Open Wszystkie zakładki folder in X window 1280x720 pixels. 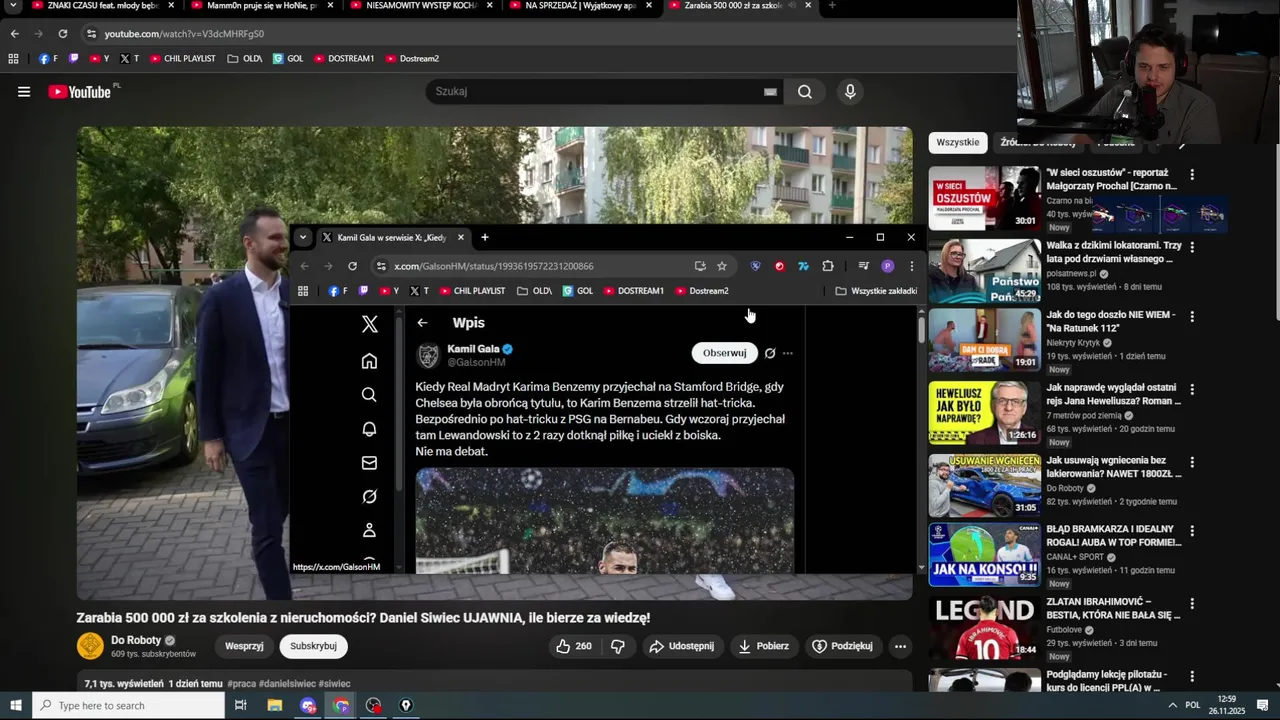pyautogui.click(x=876, y=291)
